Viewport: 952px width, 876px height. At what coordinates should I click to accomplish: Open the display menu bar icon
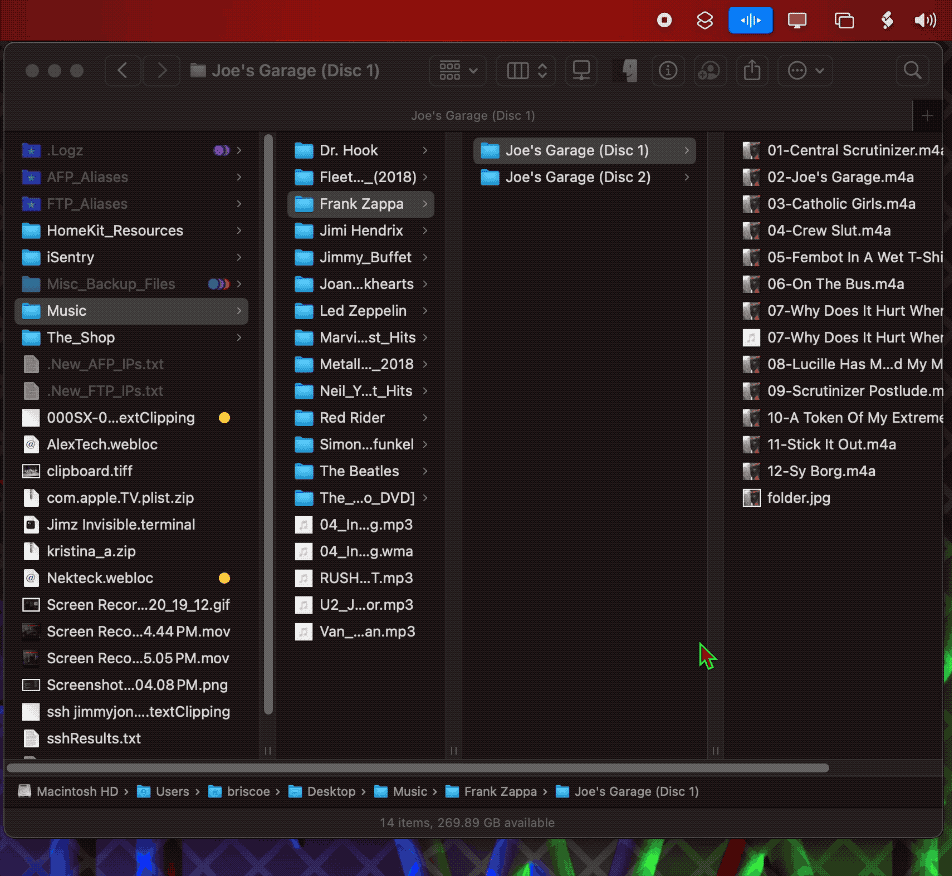click(x=797, y=20)
